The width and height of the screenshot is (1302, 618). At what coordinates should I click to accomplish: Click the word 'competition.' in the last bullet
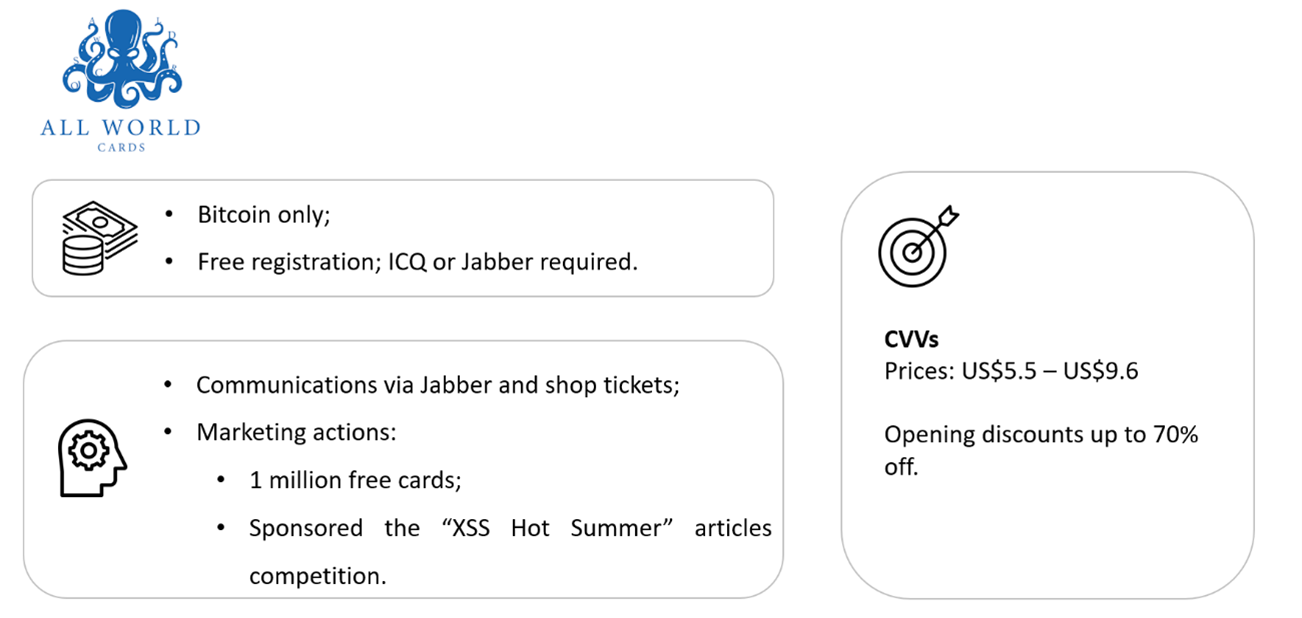tap(317, 576)
